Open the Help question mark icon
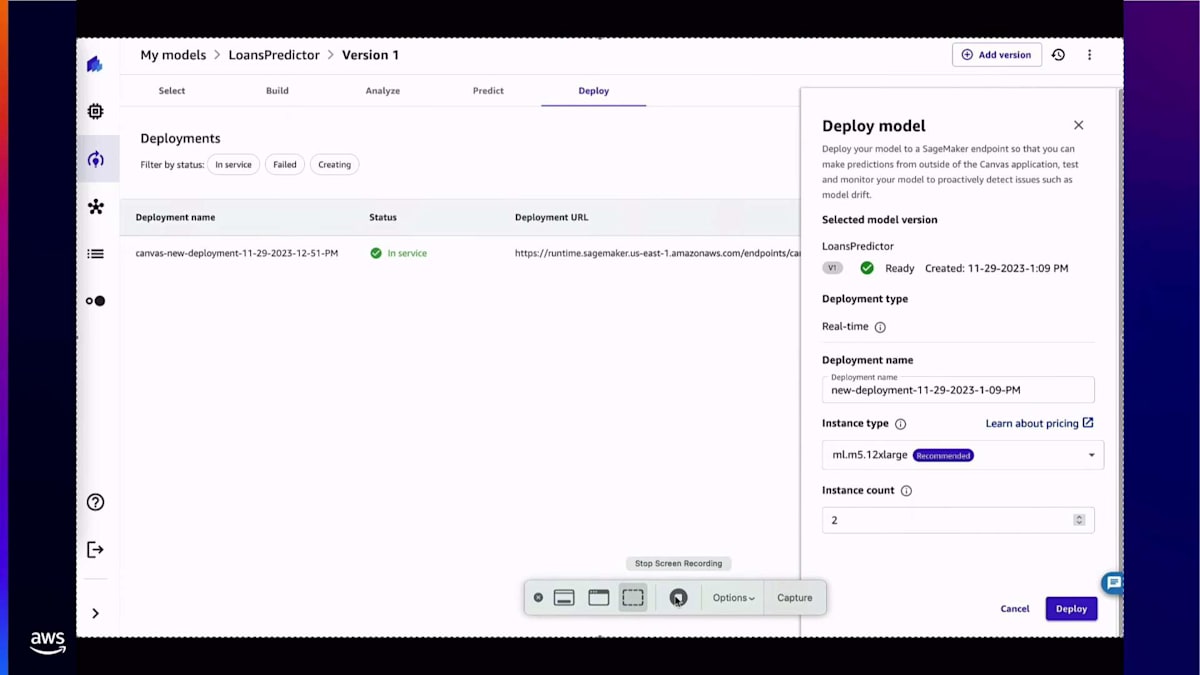Viewport: 1200px width, 675px height. (95, 502)
